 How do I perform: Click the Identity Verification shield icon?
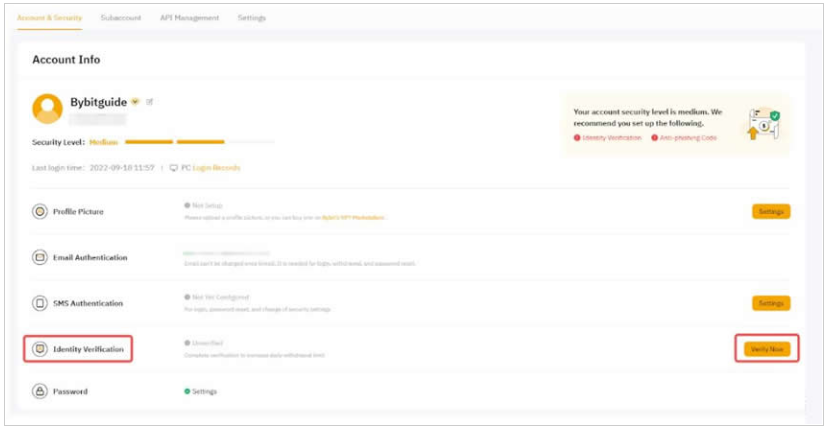[40, 349]
